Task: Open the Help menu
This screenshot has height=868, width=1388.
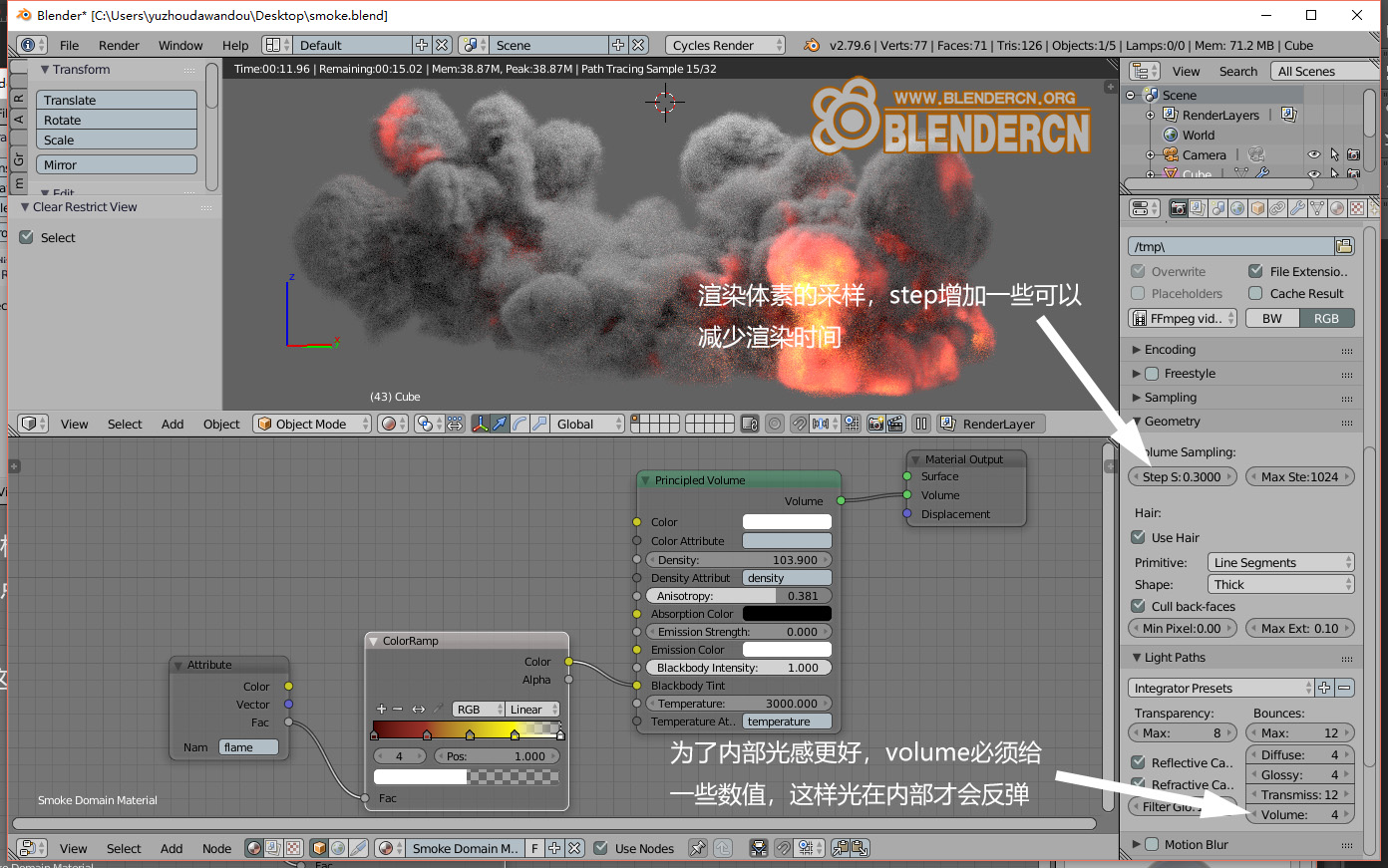Action: coord(235,45)
